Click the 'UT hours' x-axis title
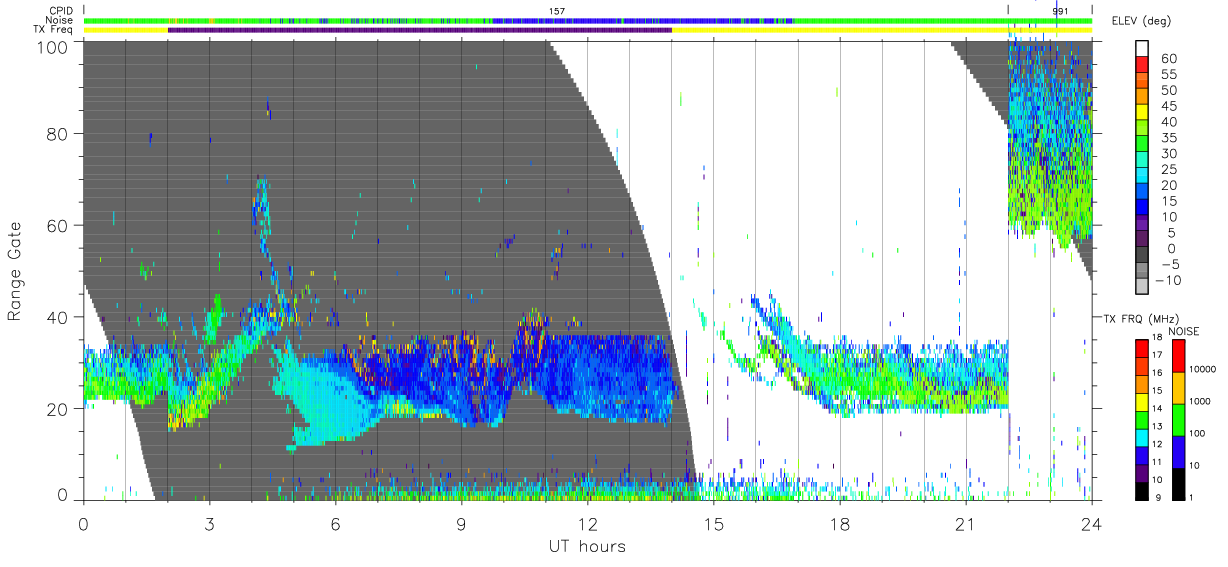This screenshot has width=1228, height=567. pyautogui.click(x=587, y=546)
